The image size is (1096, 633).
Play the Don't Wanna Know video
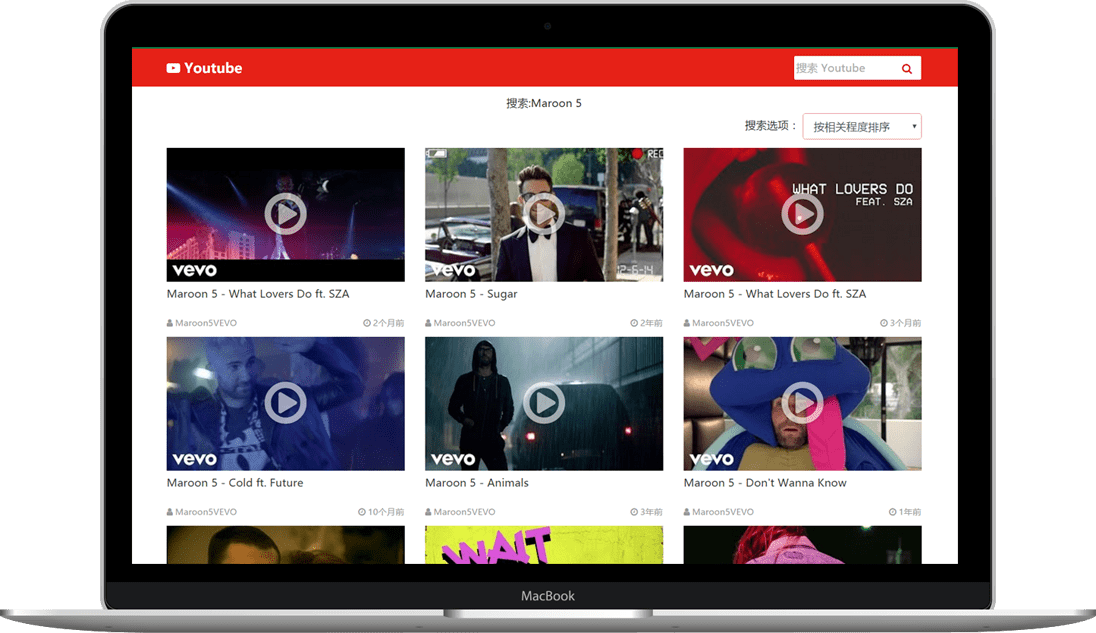point(802,403)
